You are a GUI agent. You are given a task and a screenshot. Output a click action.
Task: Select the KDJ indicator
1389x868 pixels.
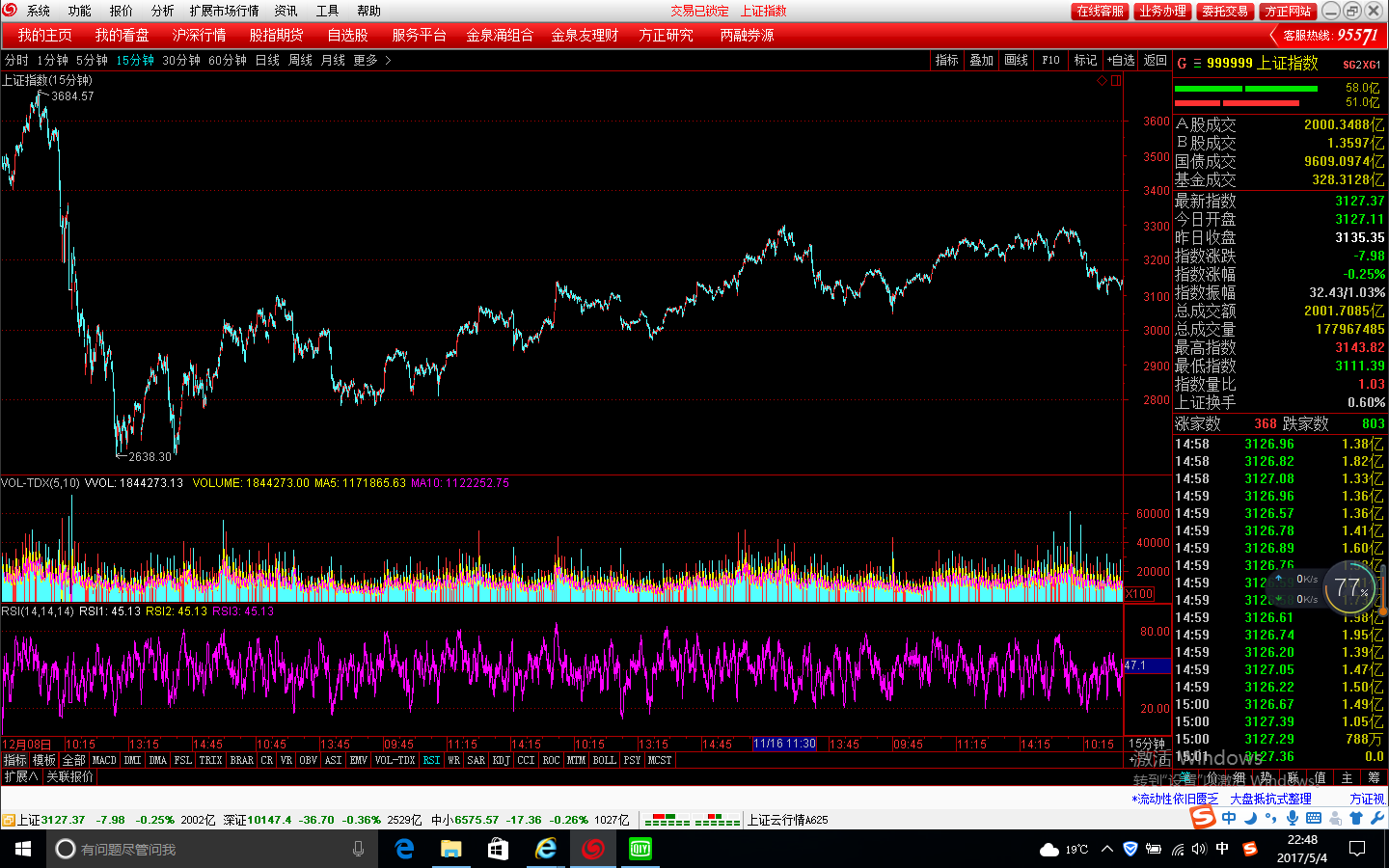click(501, 761)
